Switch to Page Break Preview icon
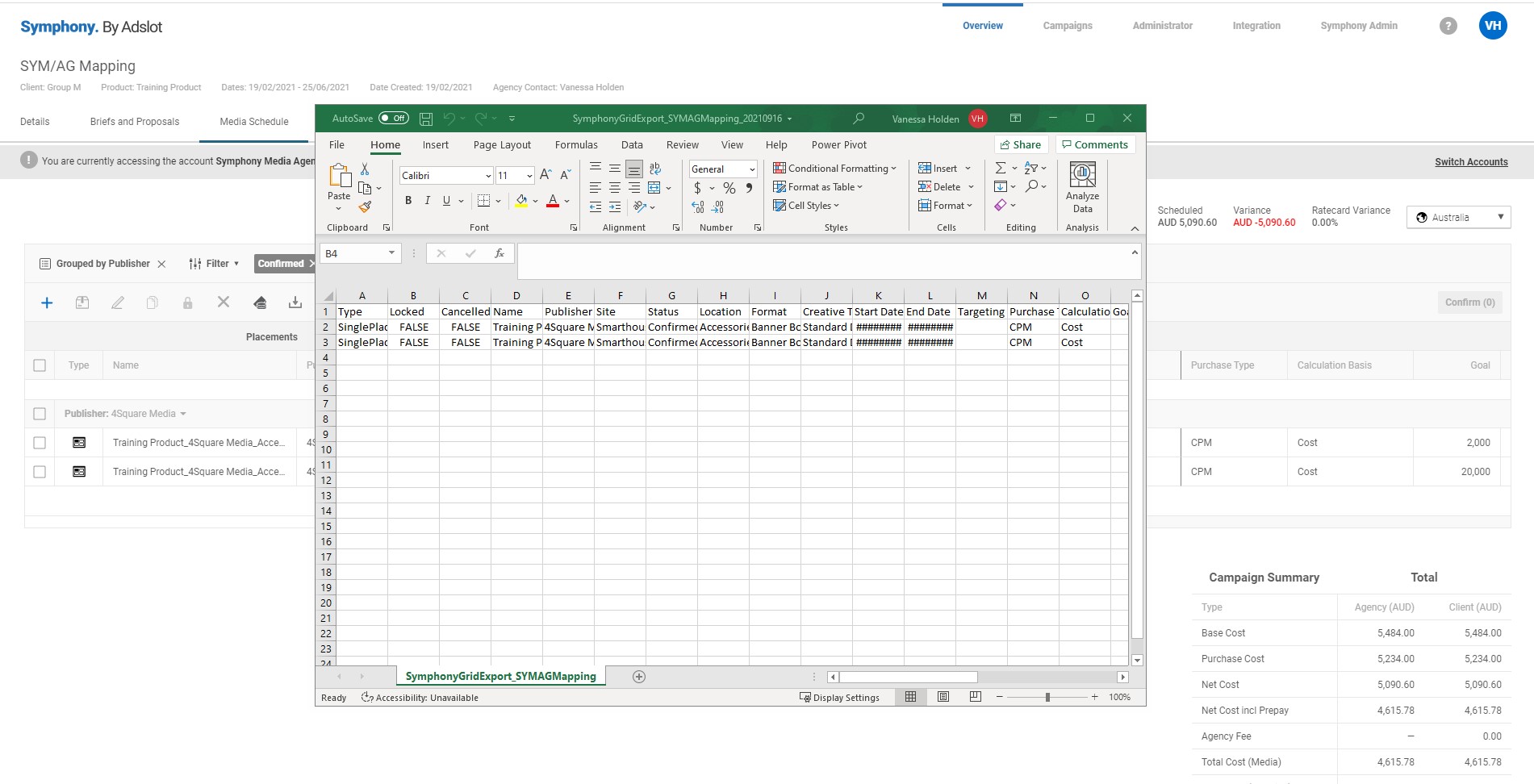The image size is (1534, 784). point(976,697)
